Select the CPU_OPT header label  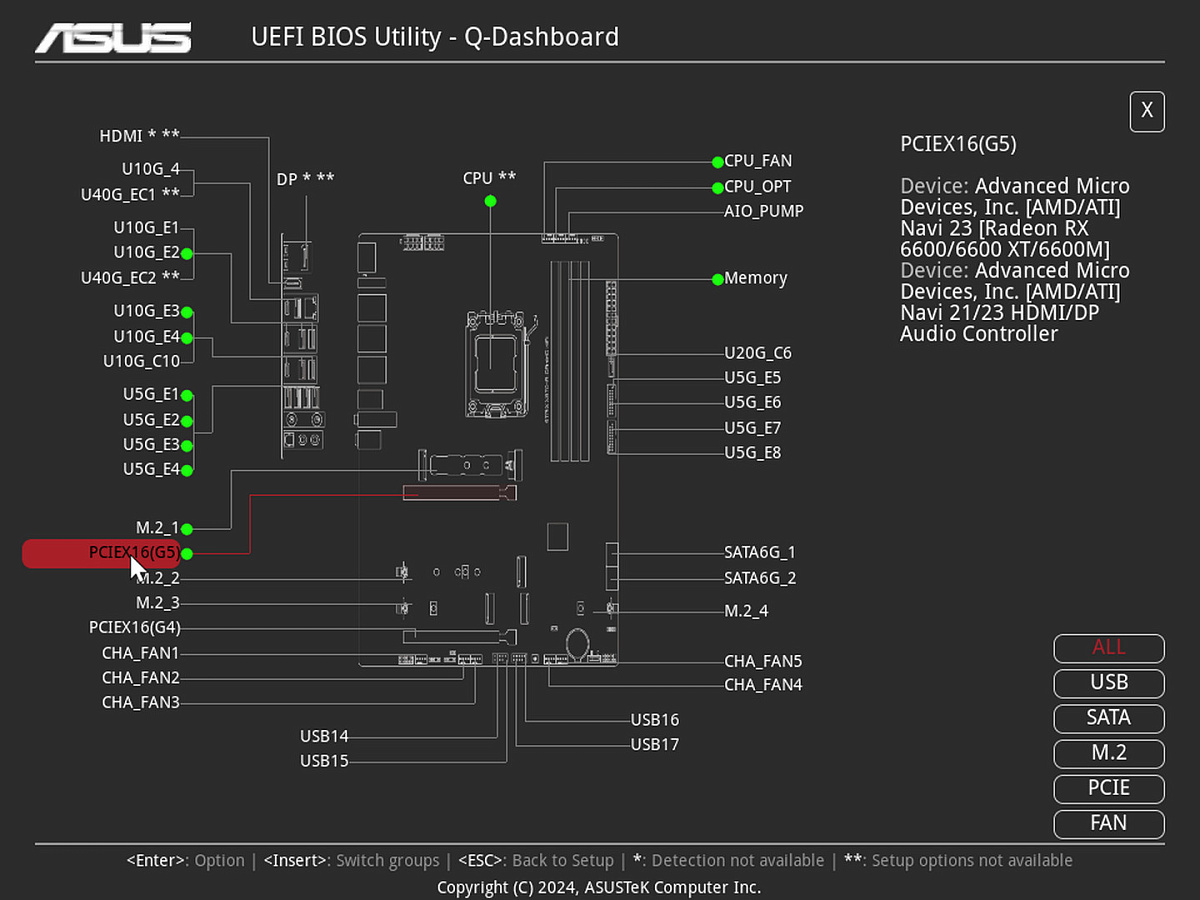[758, 187]
